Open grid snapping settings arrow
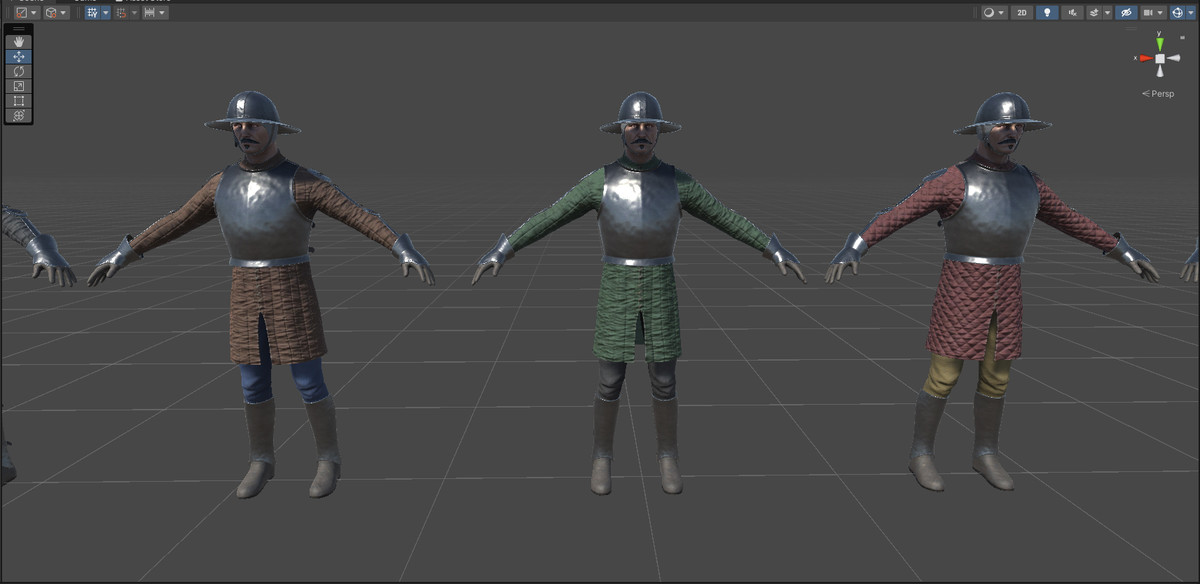The image size is (1200, 584). (134, 13)
